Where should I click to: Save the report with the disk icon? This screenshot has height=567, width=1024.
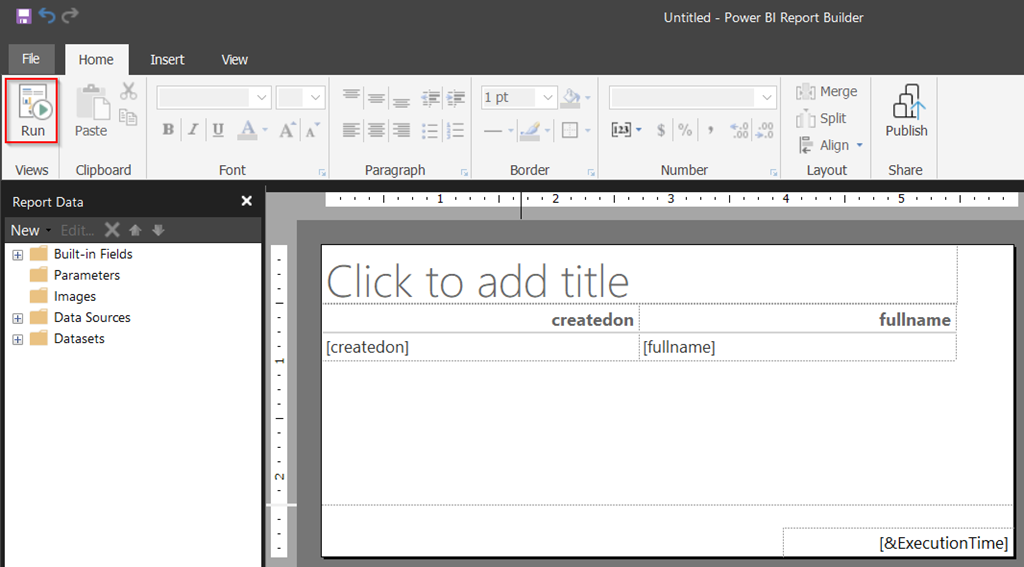[24, 16]
